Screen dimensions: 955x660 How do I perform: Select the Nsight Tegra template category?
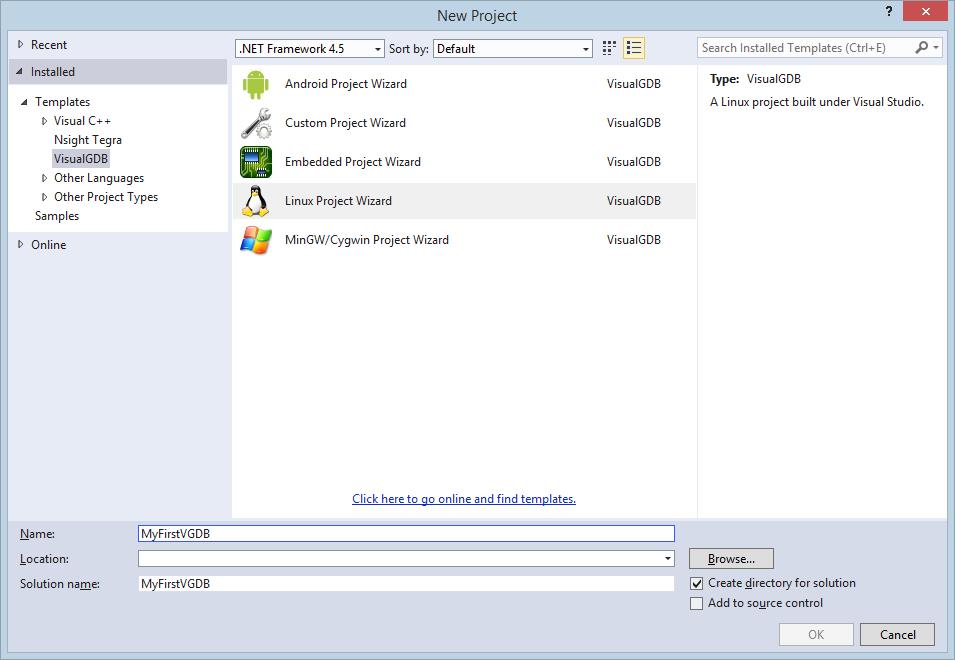click(88, 140)
